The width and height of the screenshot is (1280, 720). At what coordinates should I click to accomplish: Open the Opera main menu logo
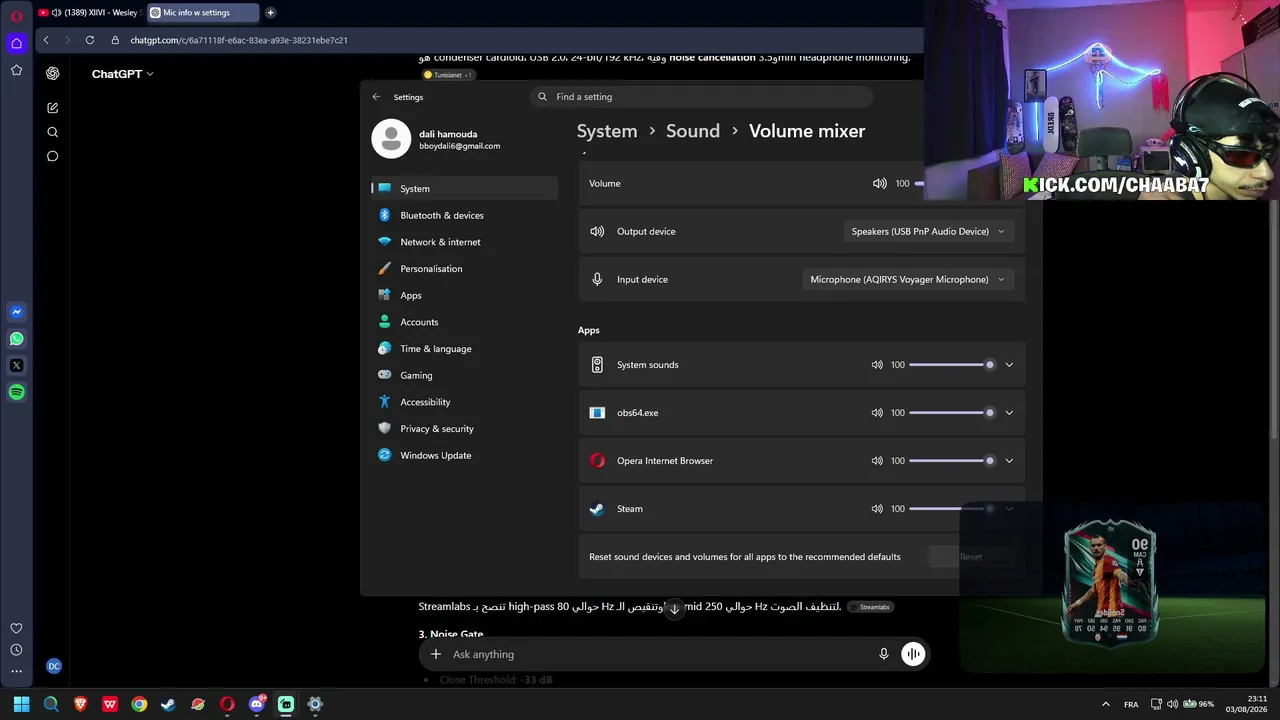(16, 16)
